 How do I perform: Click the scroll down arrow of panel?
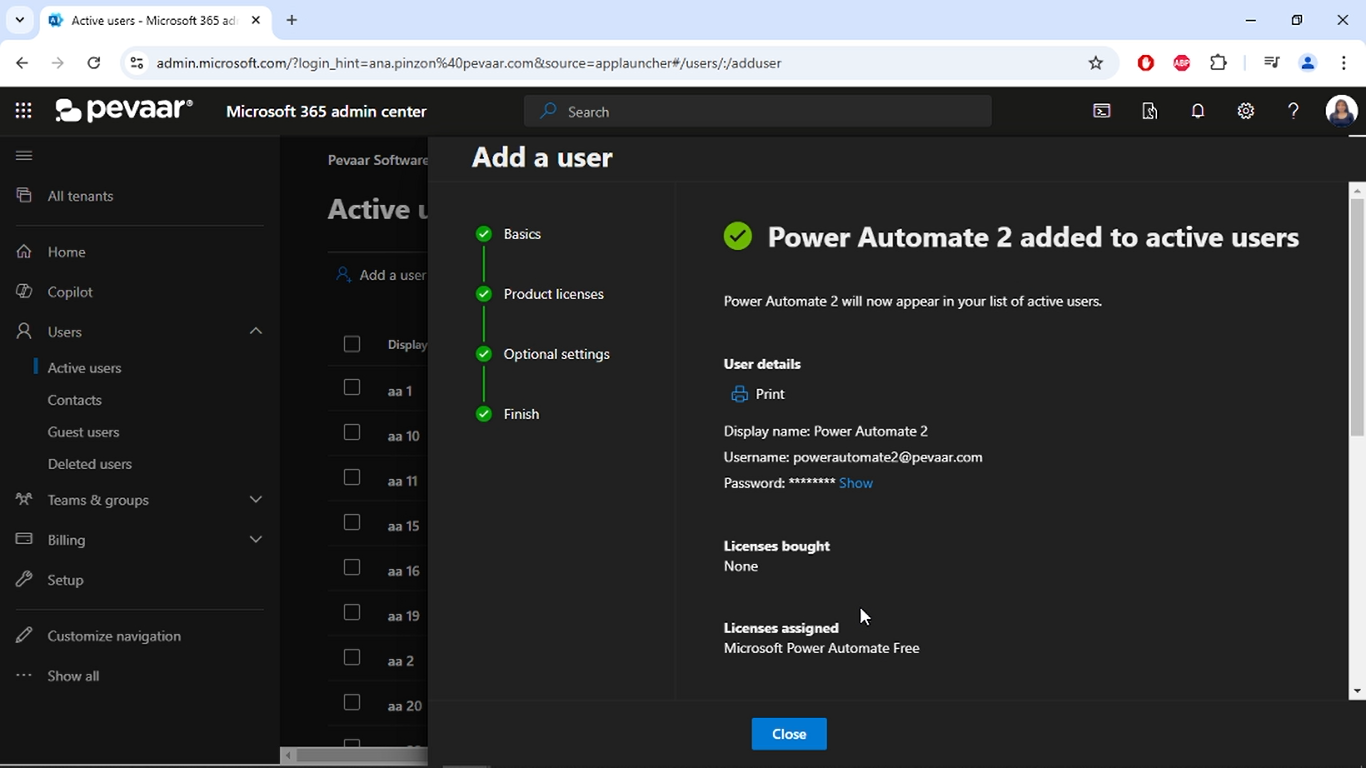1357,690
